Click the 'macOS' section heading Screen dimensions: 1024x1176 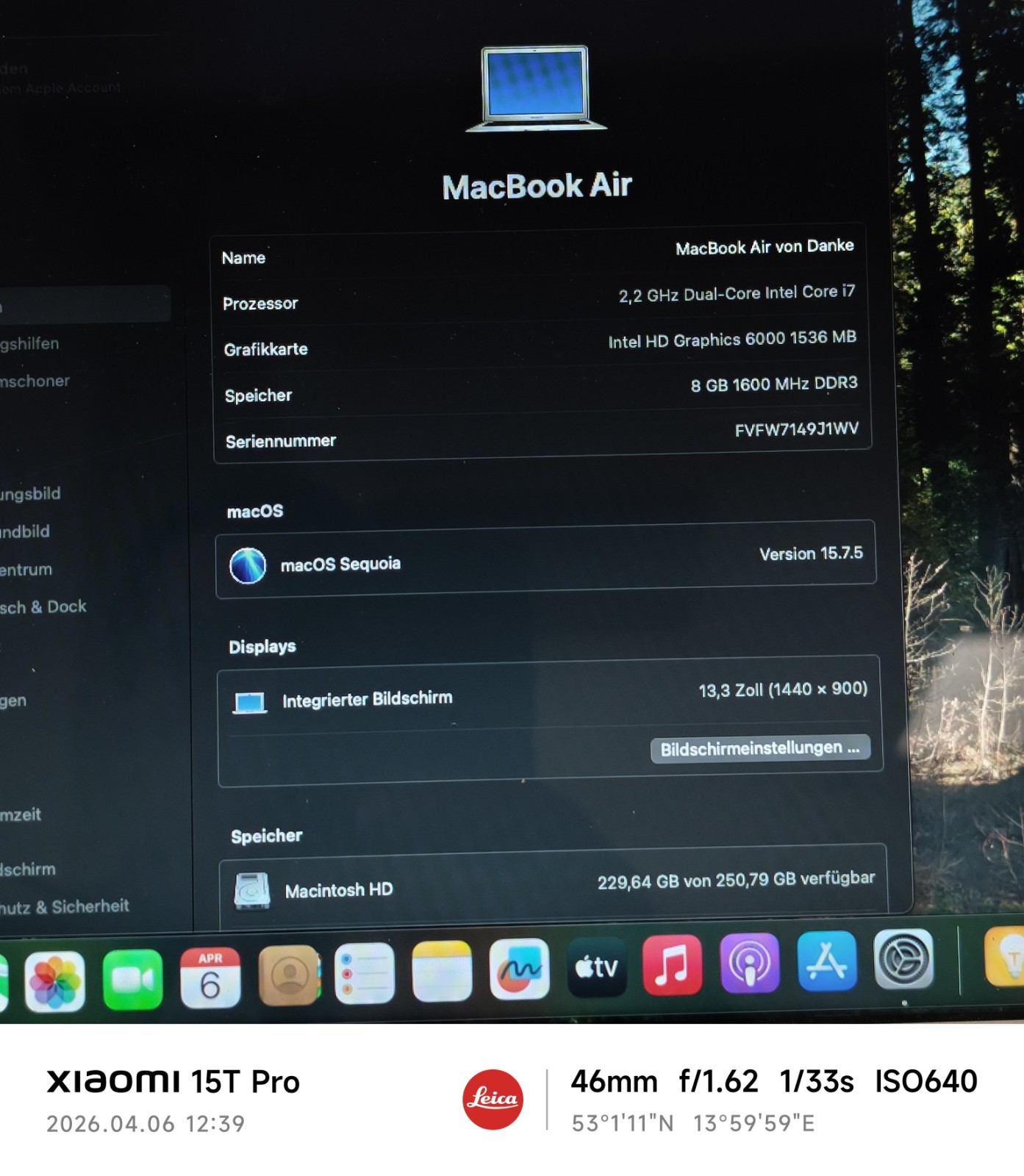pos(255,512)
